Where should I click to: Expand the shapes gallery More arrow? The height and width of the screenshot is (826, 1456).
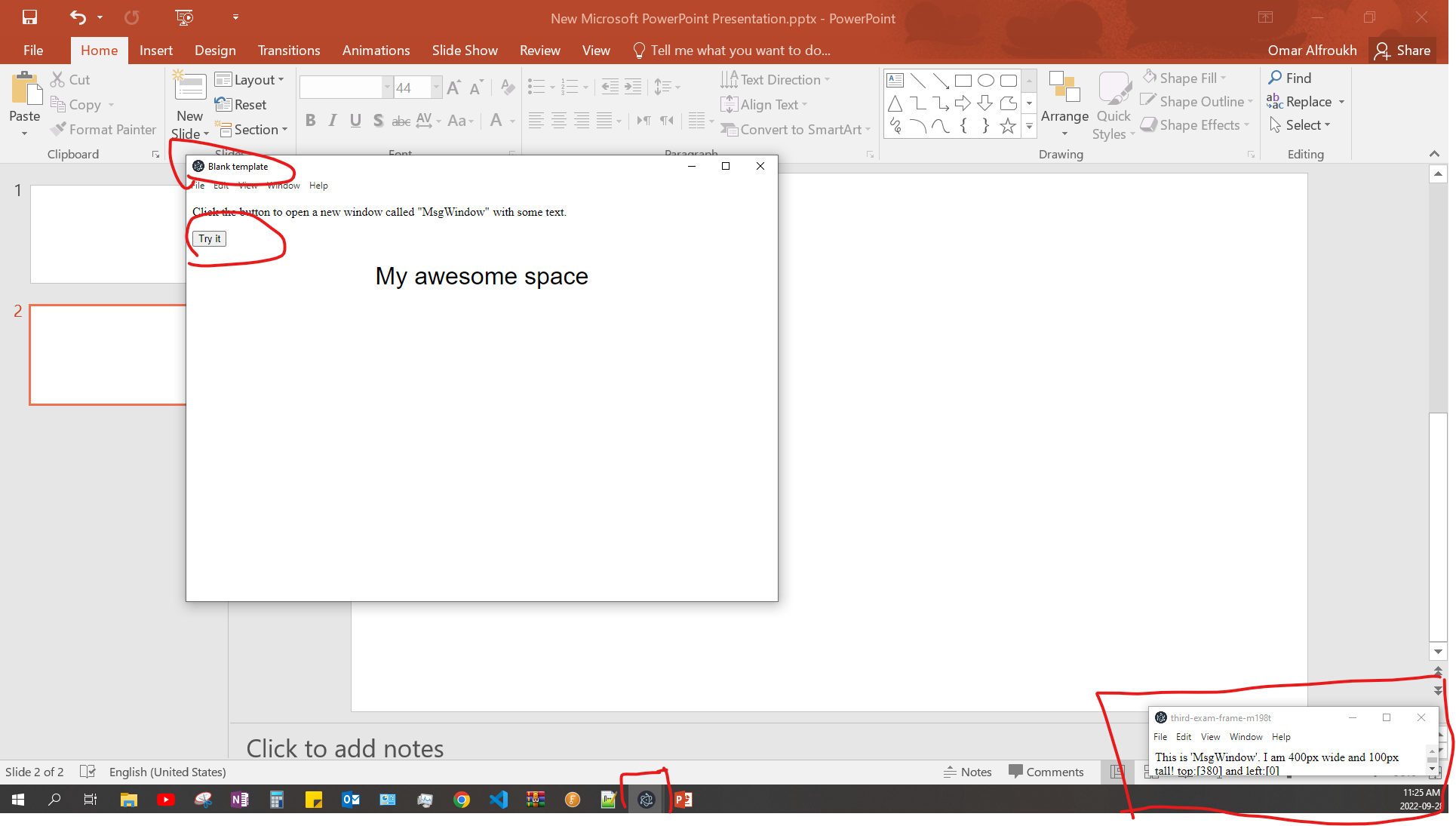pyautogui.click(x=1029, y=126)
